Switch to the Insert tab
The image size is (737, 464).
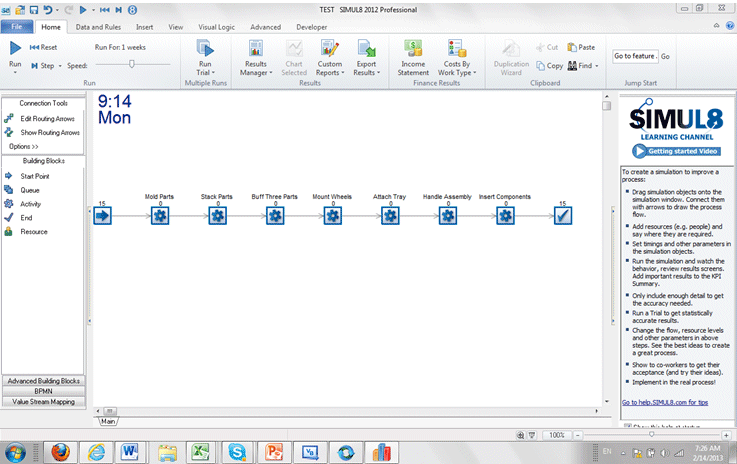pos(144,27)
